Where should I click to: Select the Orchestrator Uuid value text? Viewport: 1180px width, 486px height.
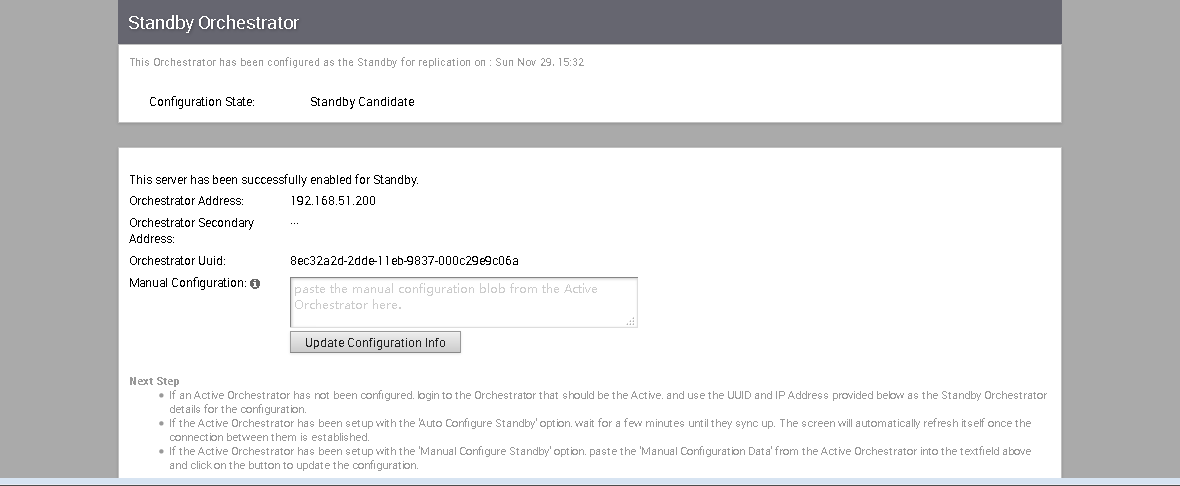tap(404, 261)
